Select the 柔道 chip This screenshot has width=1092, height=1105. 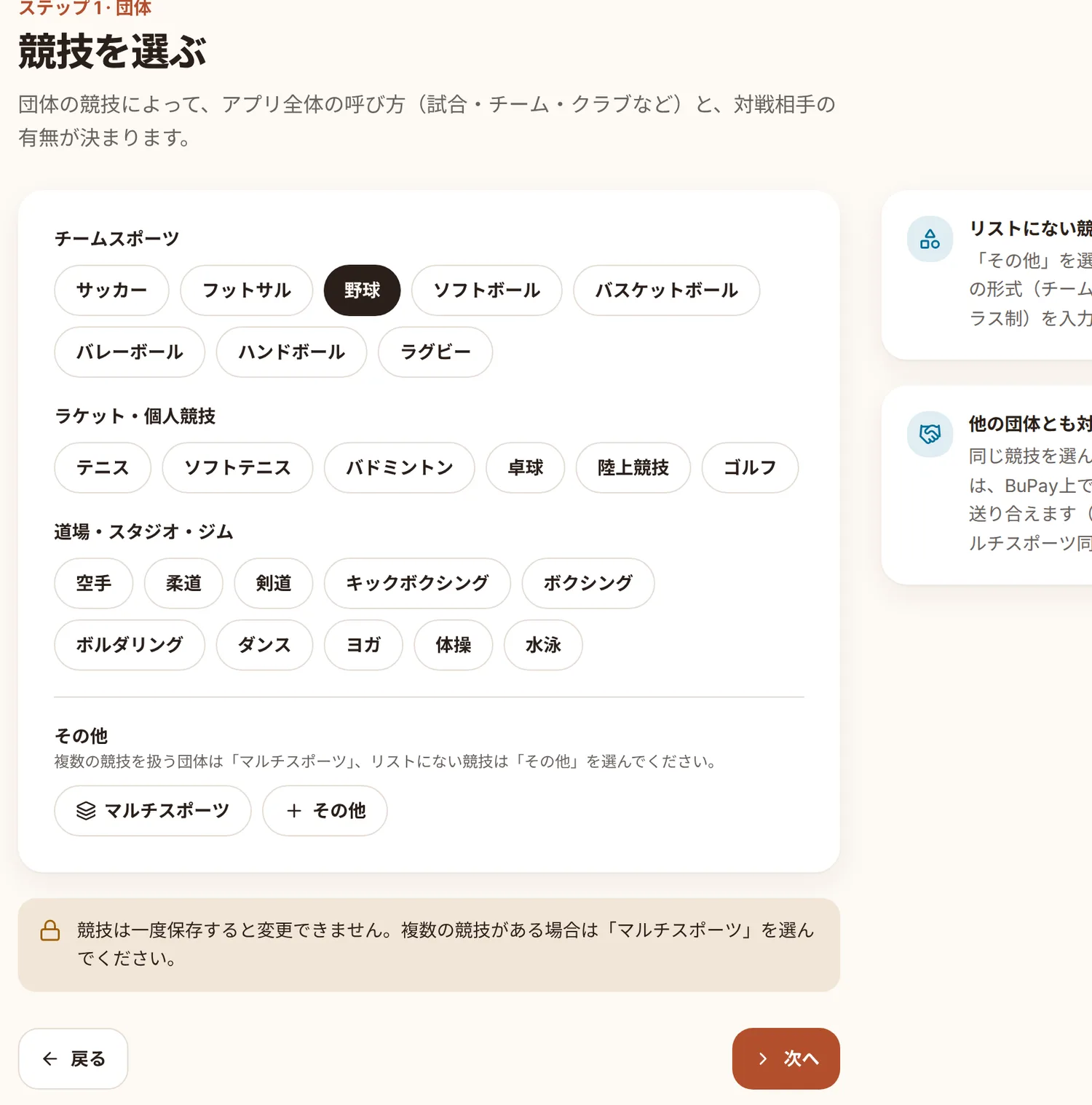point(183,583)
